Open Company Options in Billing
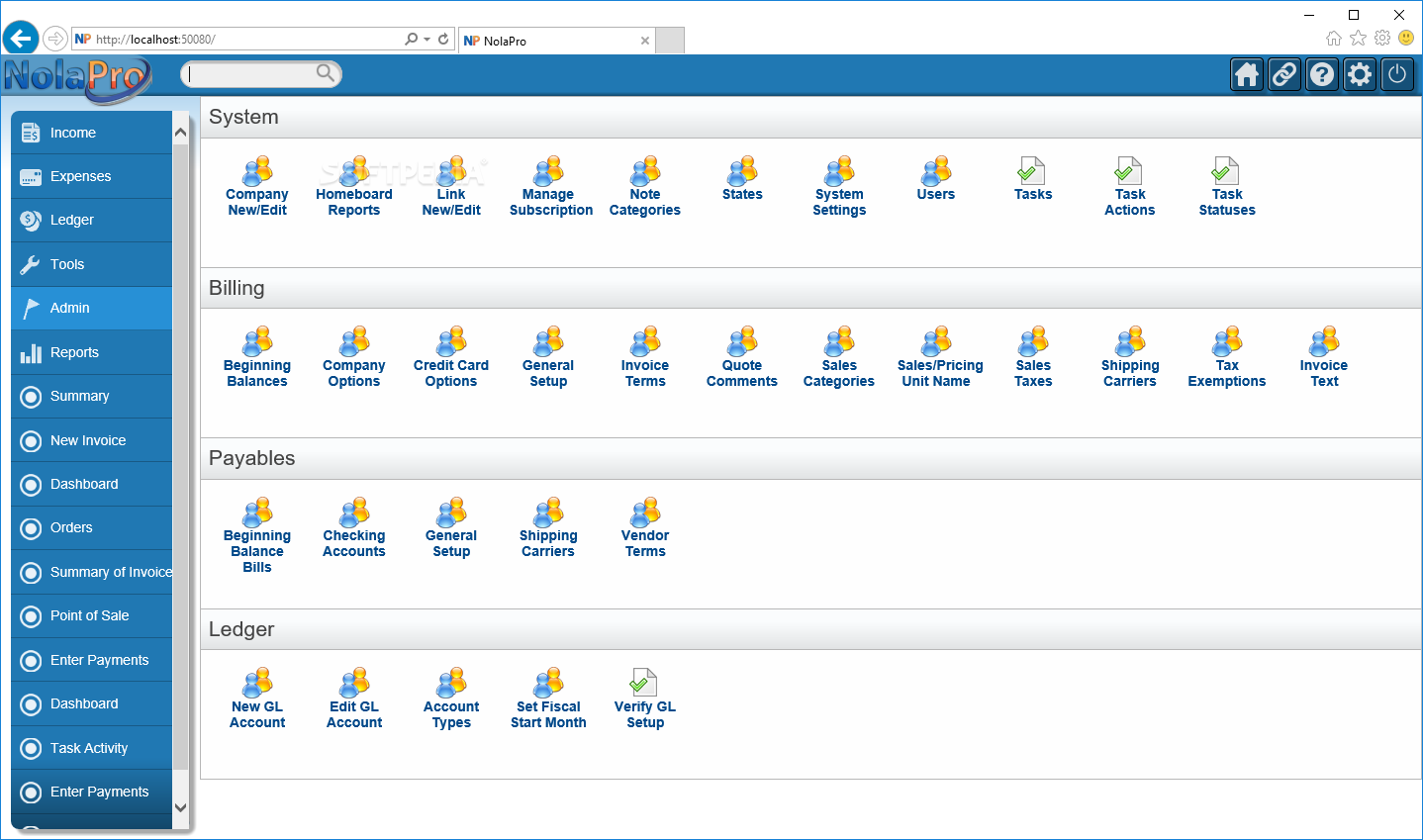The image size is (1423, 840). click(x=354, y=357)
